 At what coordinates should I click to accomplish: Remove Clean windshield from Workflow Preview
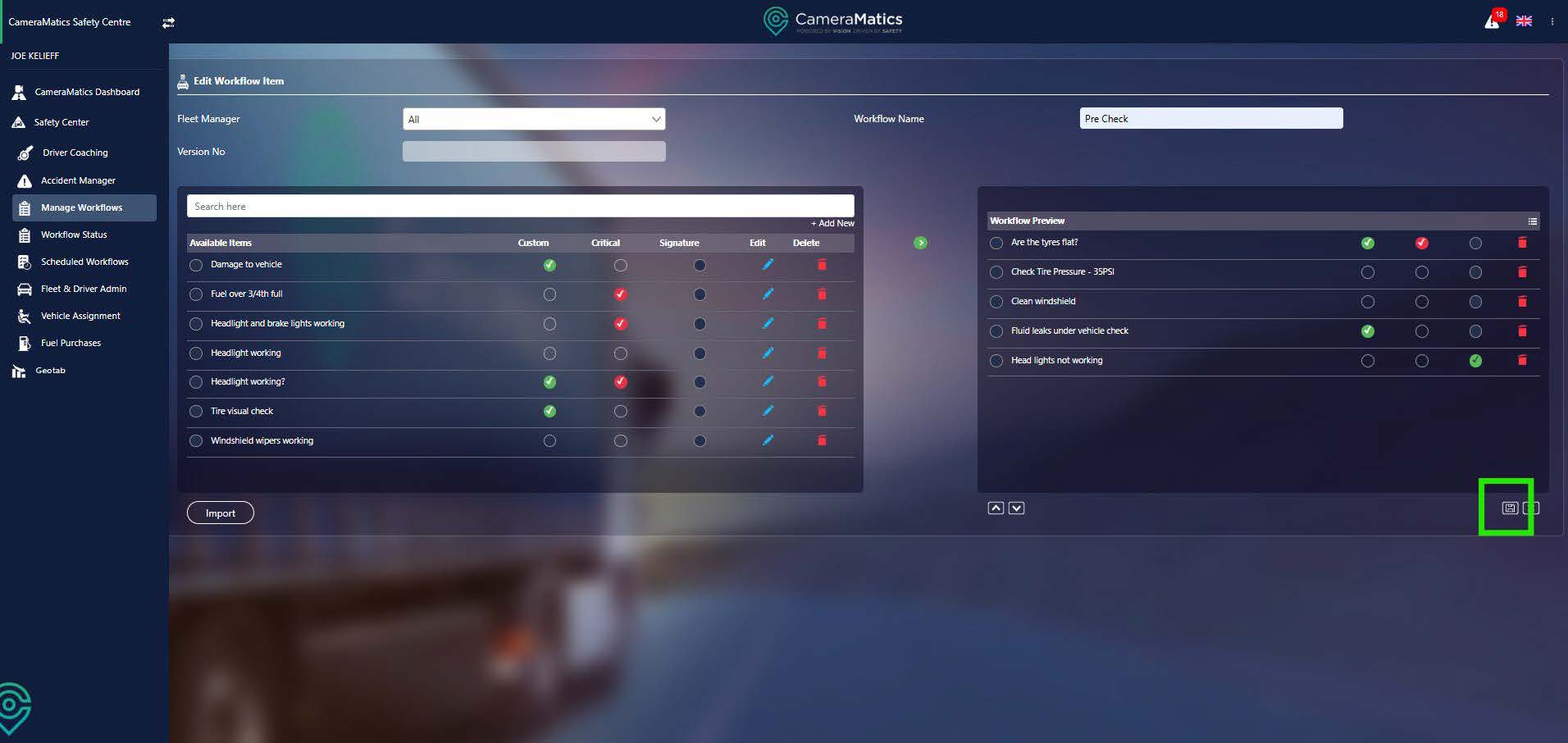[x=1522, y=302]
